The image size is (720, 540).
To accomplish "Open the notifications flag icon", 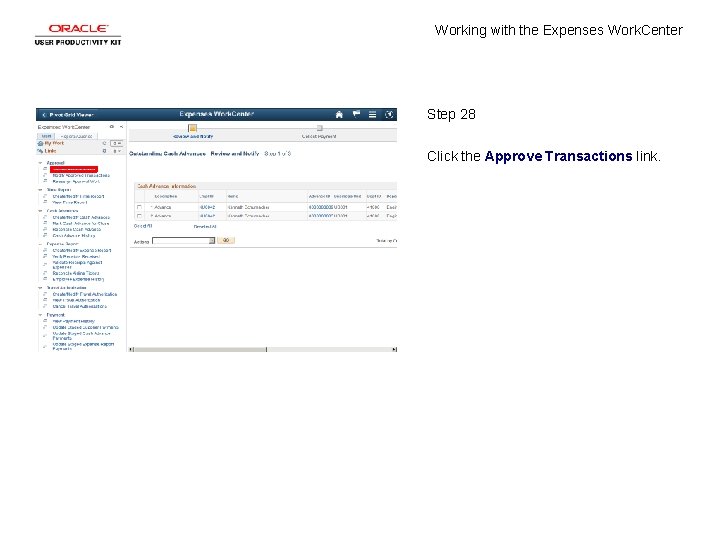I will (x=356, y=114).
